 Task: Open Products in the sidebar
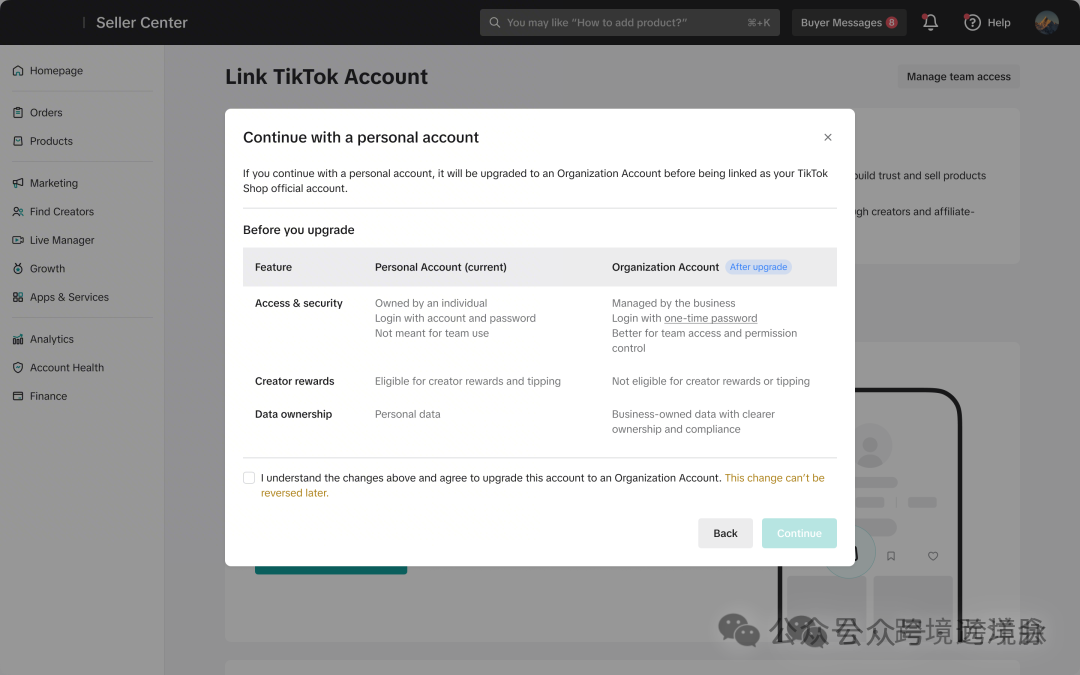coord(51,141)
